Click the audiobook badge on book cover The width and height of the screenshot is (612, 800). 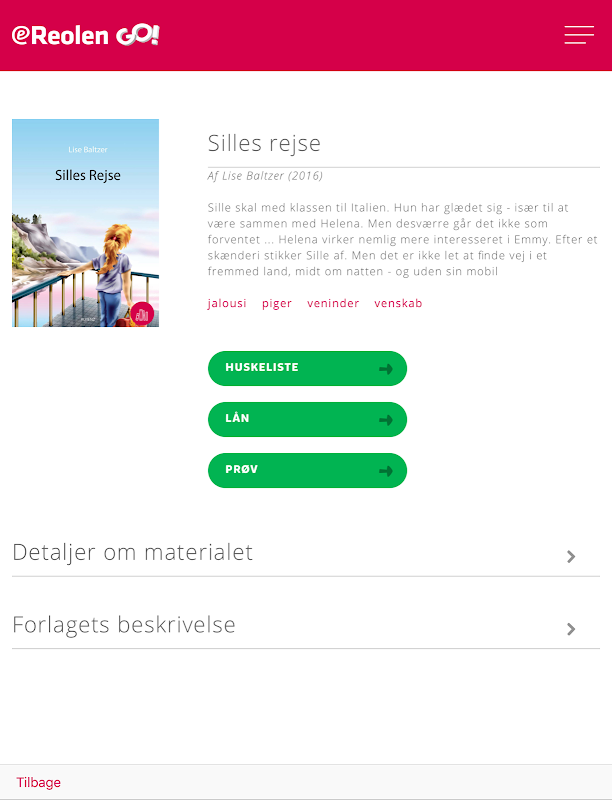click(142, 313)
